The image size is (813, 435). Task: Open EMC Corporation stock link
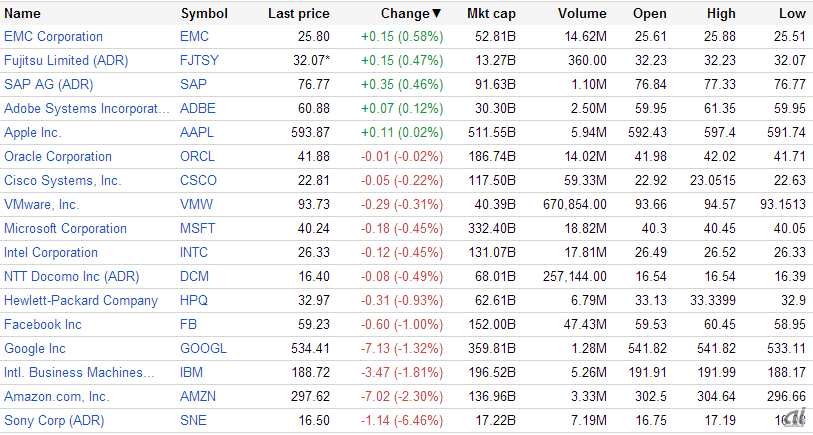[x=53, y=36]
